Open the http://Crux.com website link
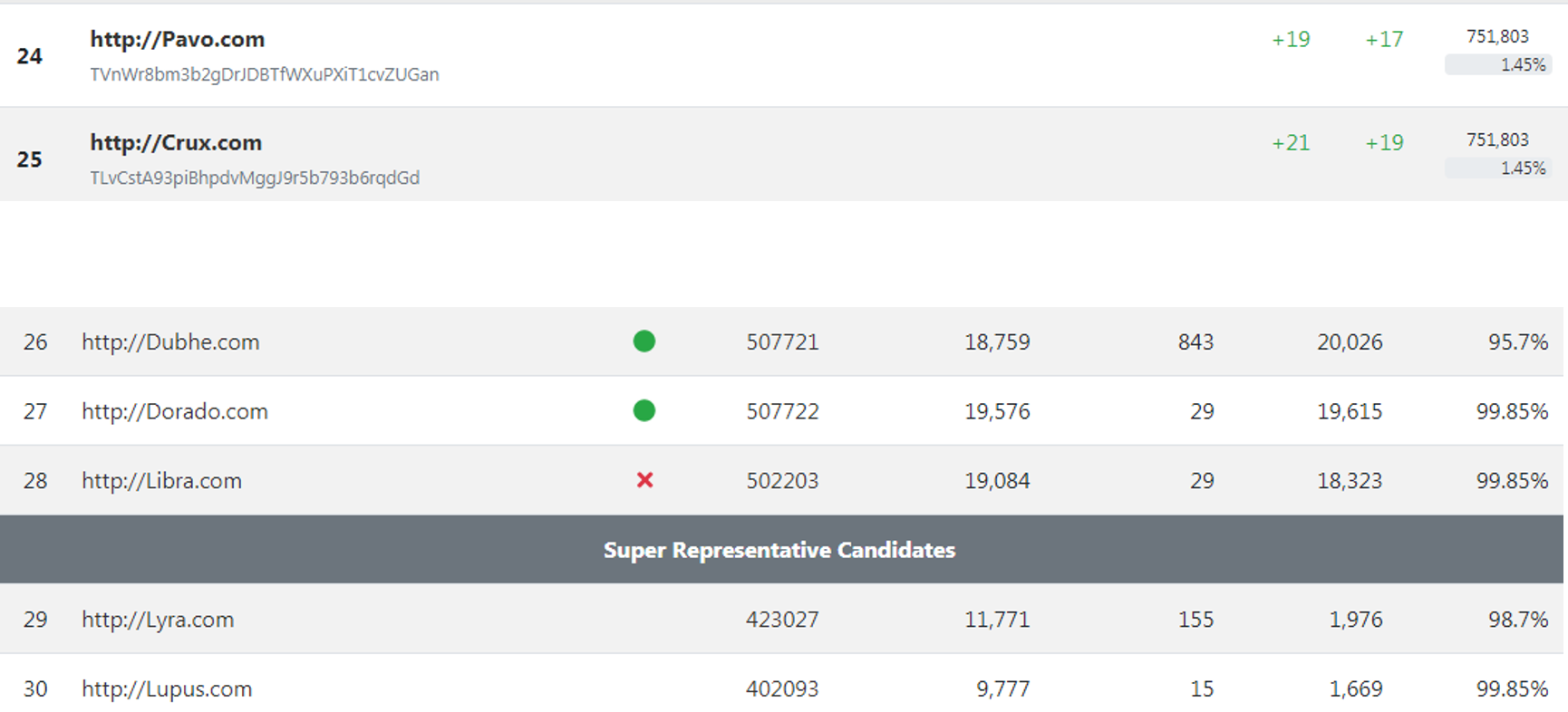1568x712 pixels. tap(175, 142)
